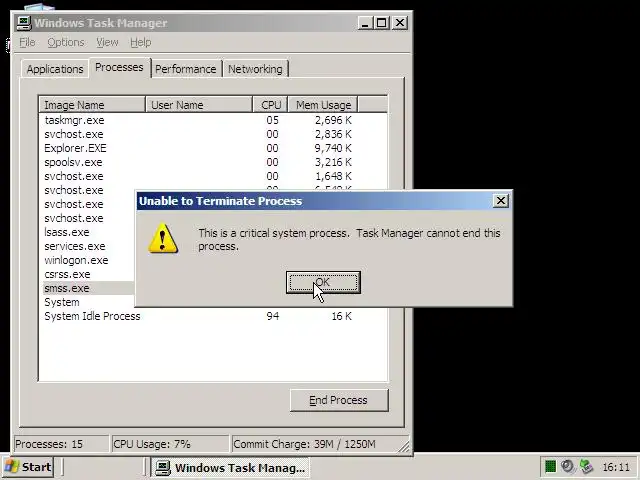Viewport: 640px width, 480px height.
Task: Open the View menu
Action: pyautogui.click(x=107, y=42)
